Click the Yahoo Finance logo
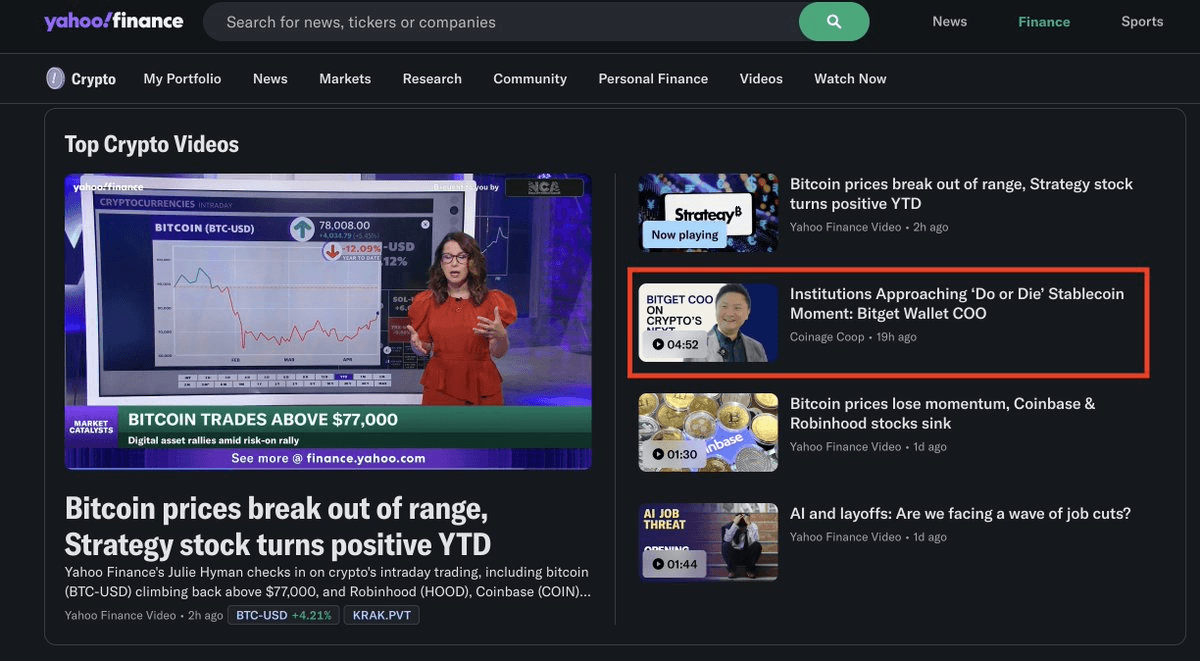This screenshot has height=661, width=1200. [x=113, y=21]
